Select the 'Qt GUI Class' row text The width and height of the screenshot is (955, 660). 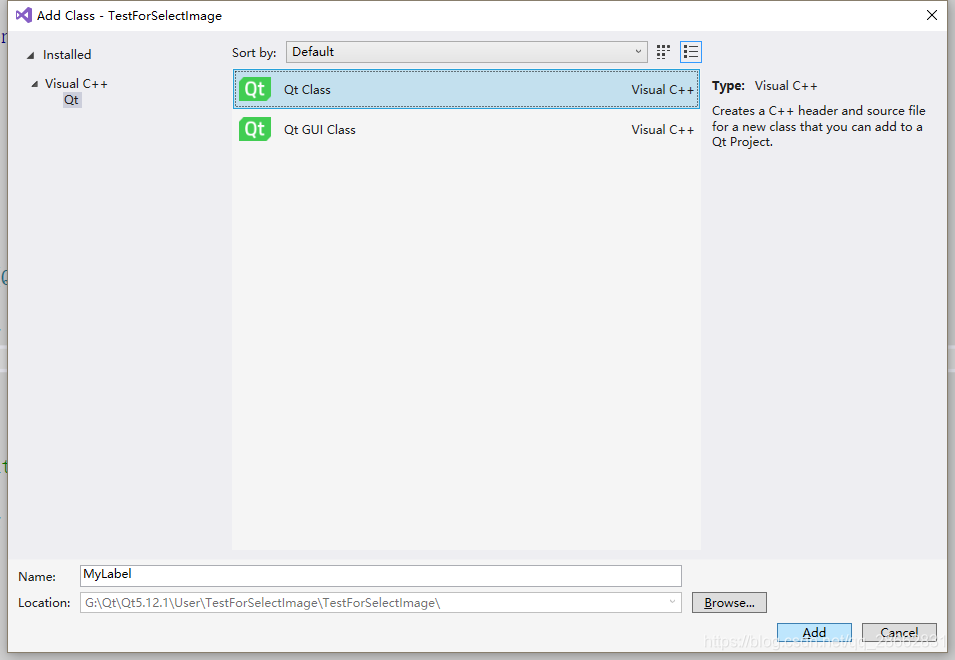(320, 130)
